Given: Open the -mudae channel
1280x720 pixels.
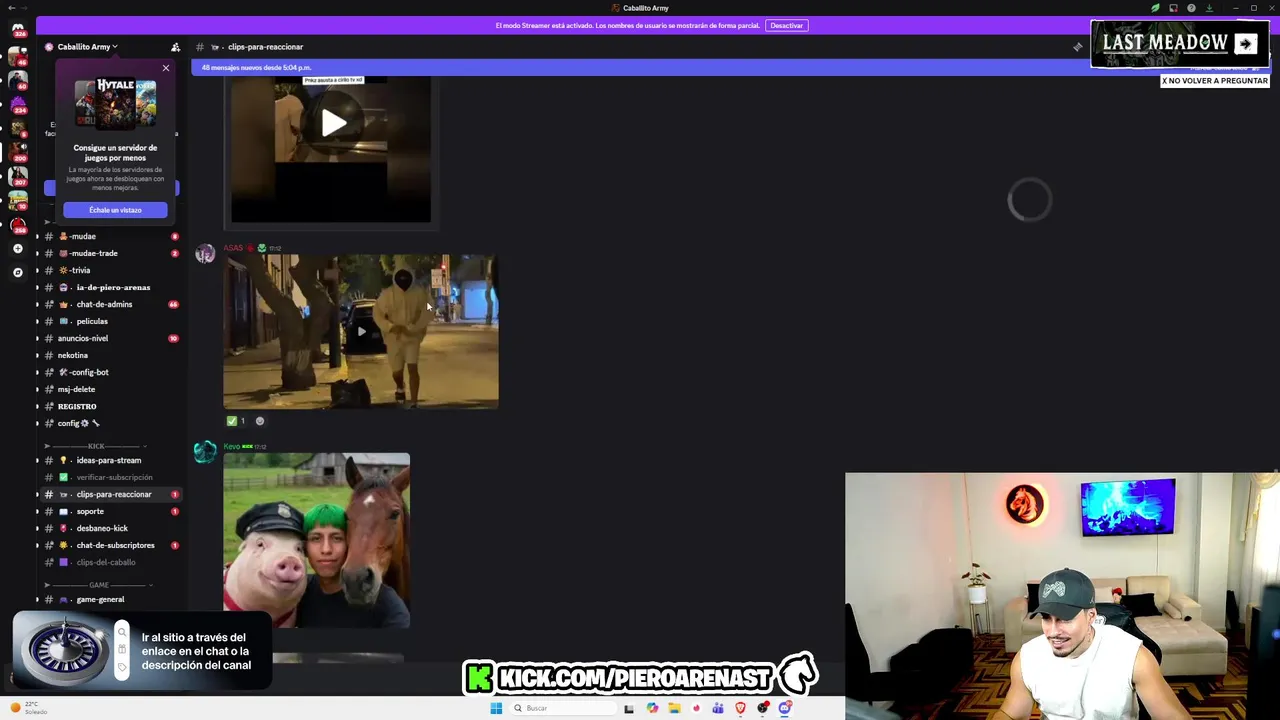Looking at the screenshot, I should click(x=110, y=236).
